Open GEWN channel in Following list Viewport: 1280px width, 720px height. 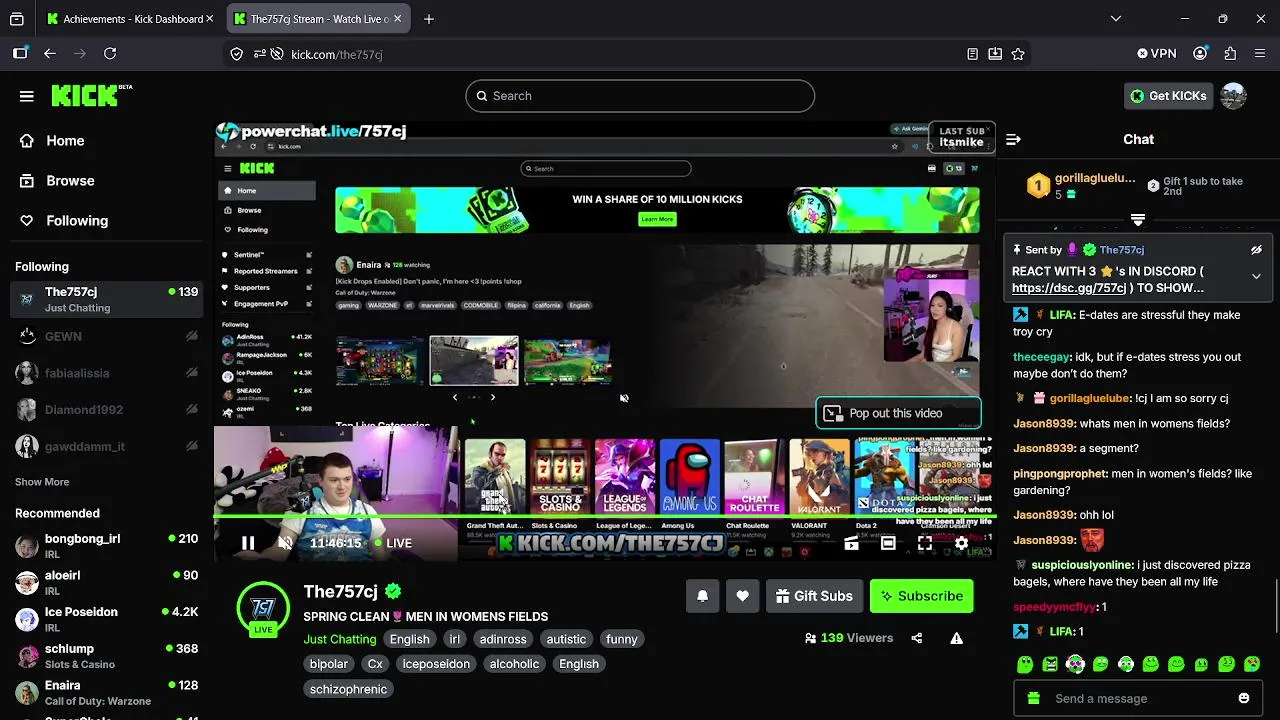point(105,337)
